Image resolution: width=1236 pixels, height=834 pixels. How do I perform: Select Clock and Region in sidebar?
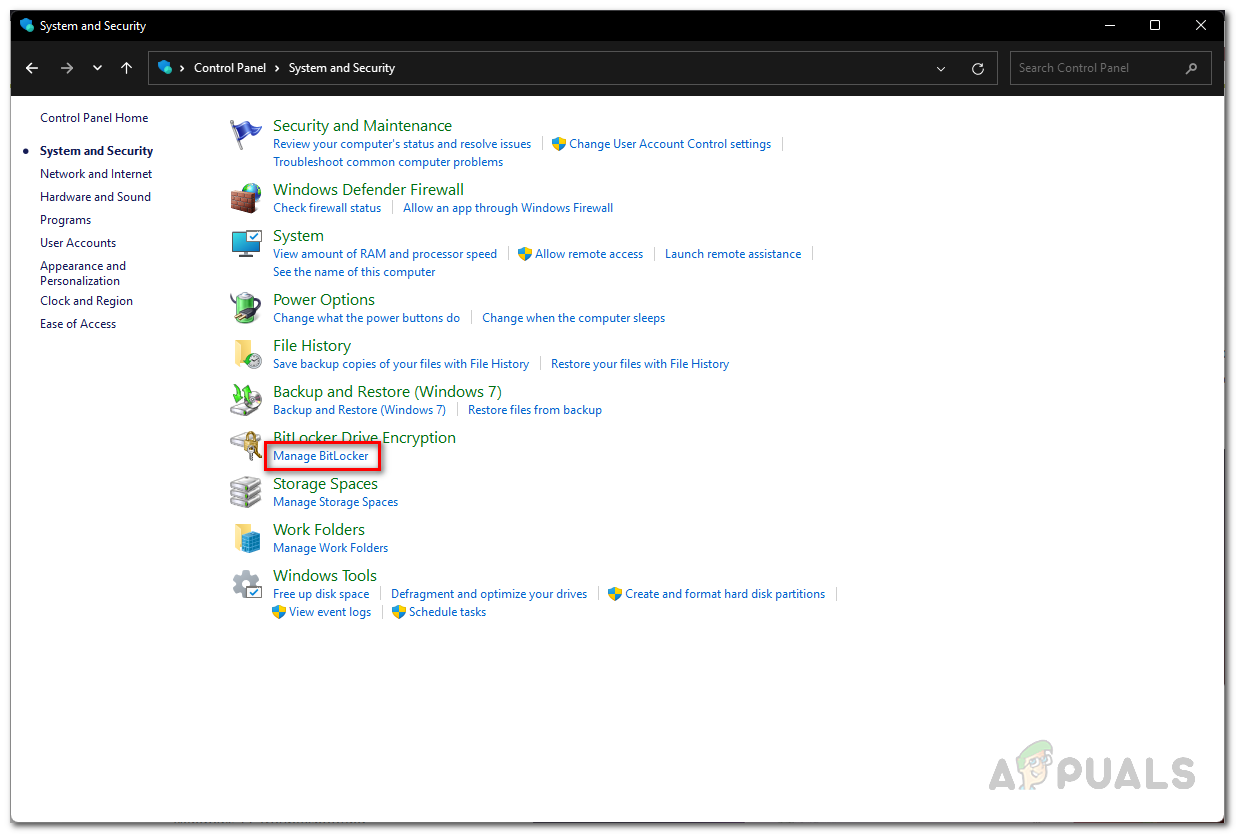86,301
